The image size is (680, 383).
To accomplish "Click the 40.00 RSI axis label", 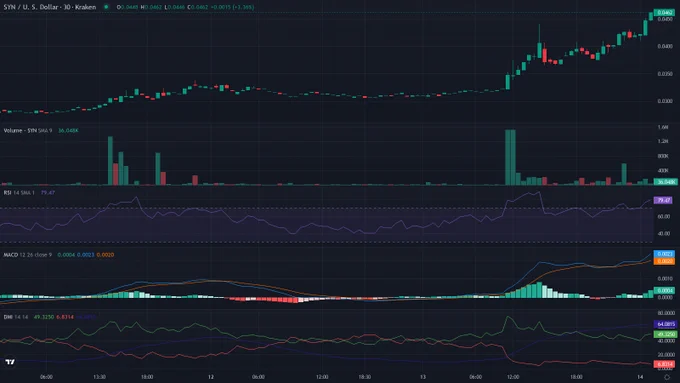I will [x=664, y=234].
